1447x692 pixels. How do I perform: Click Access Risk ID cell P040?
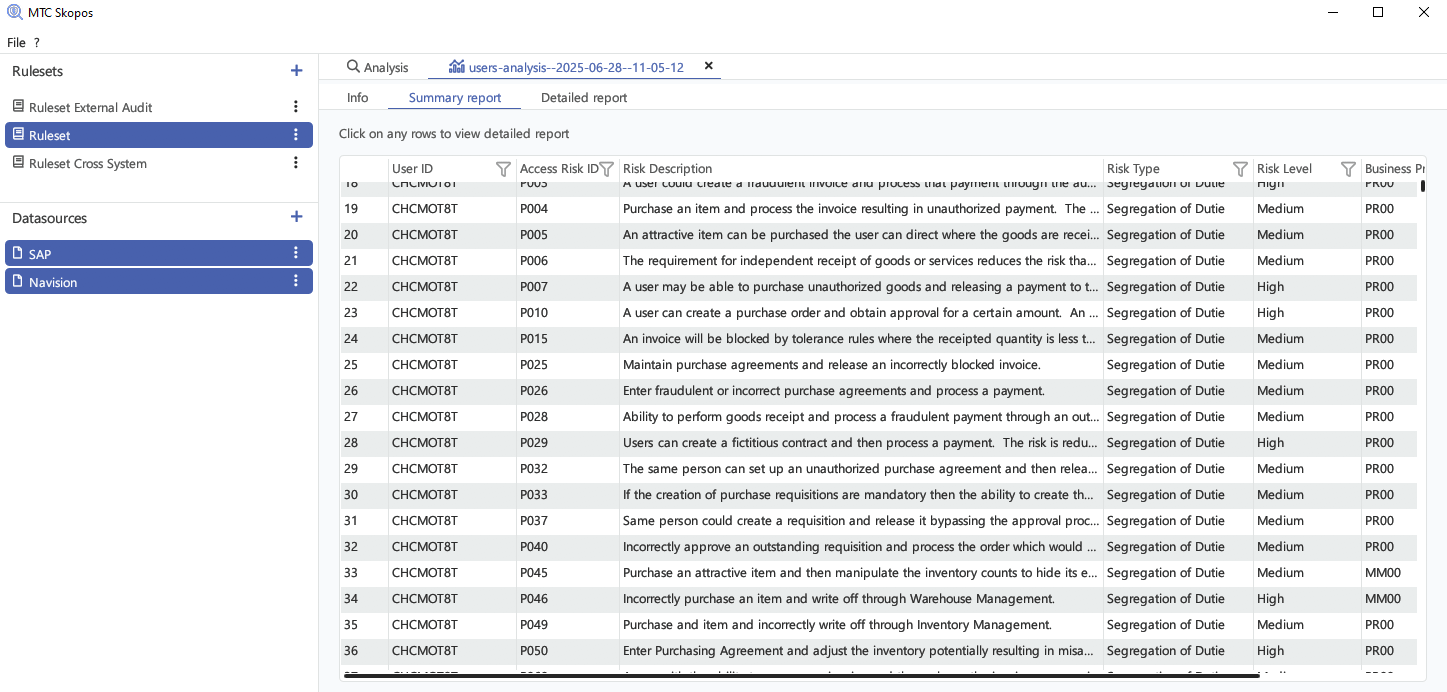coord(568,547)
